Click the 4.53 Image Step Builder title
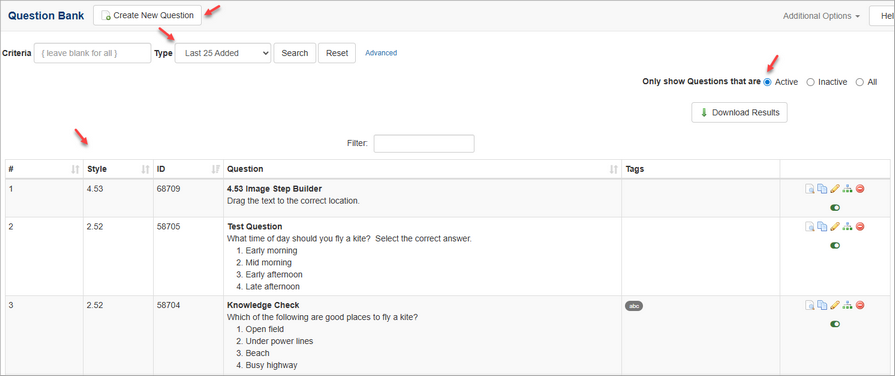895x376 pixels. (275, 189)
